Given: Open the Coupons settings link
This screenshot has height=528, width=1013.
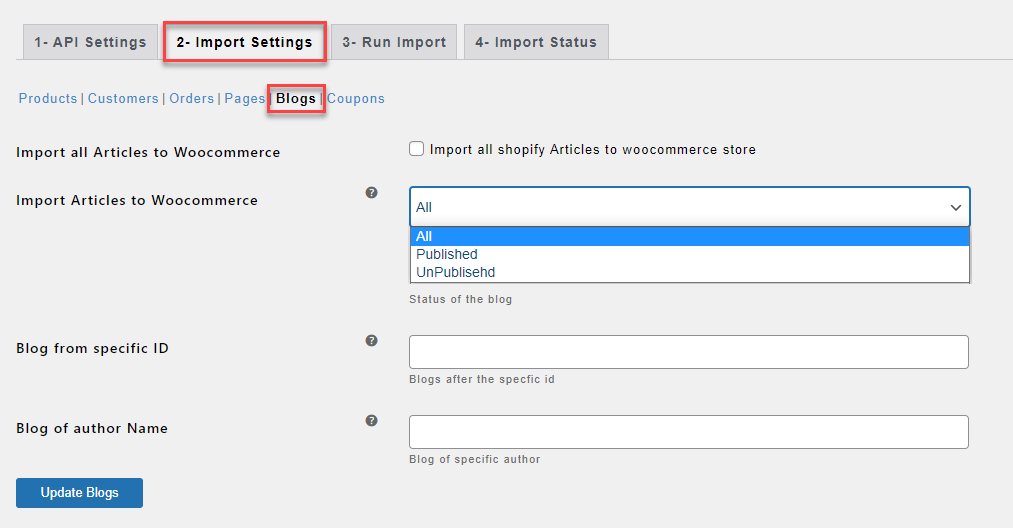Looking at the screenshot, I should click(x=356, y=98).
